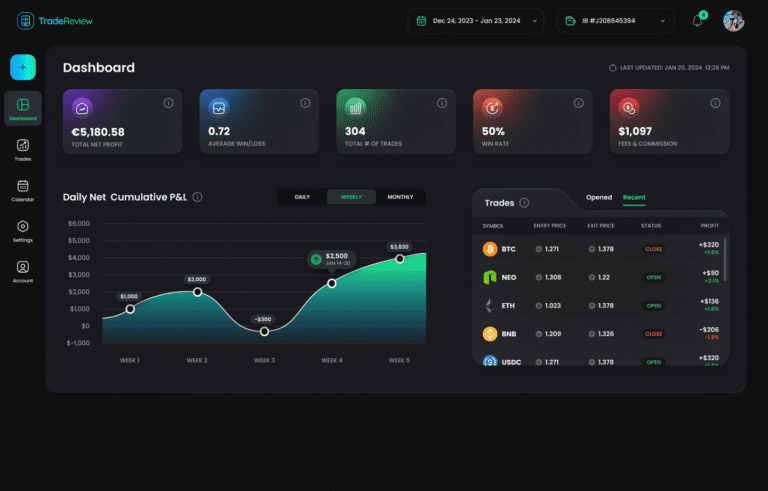Expand the date range dropdown
This screenshot has width=768, height=491.
(476, 21)
